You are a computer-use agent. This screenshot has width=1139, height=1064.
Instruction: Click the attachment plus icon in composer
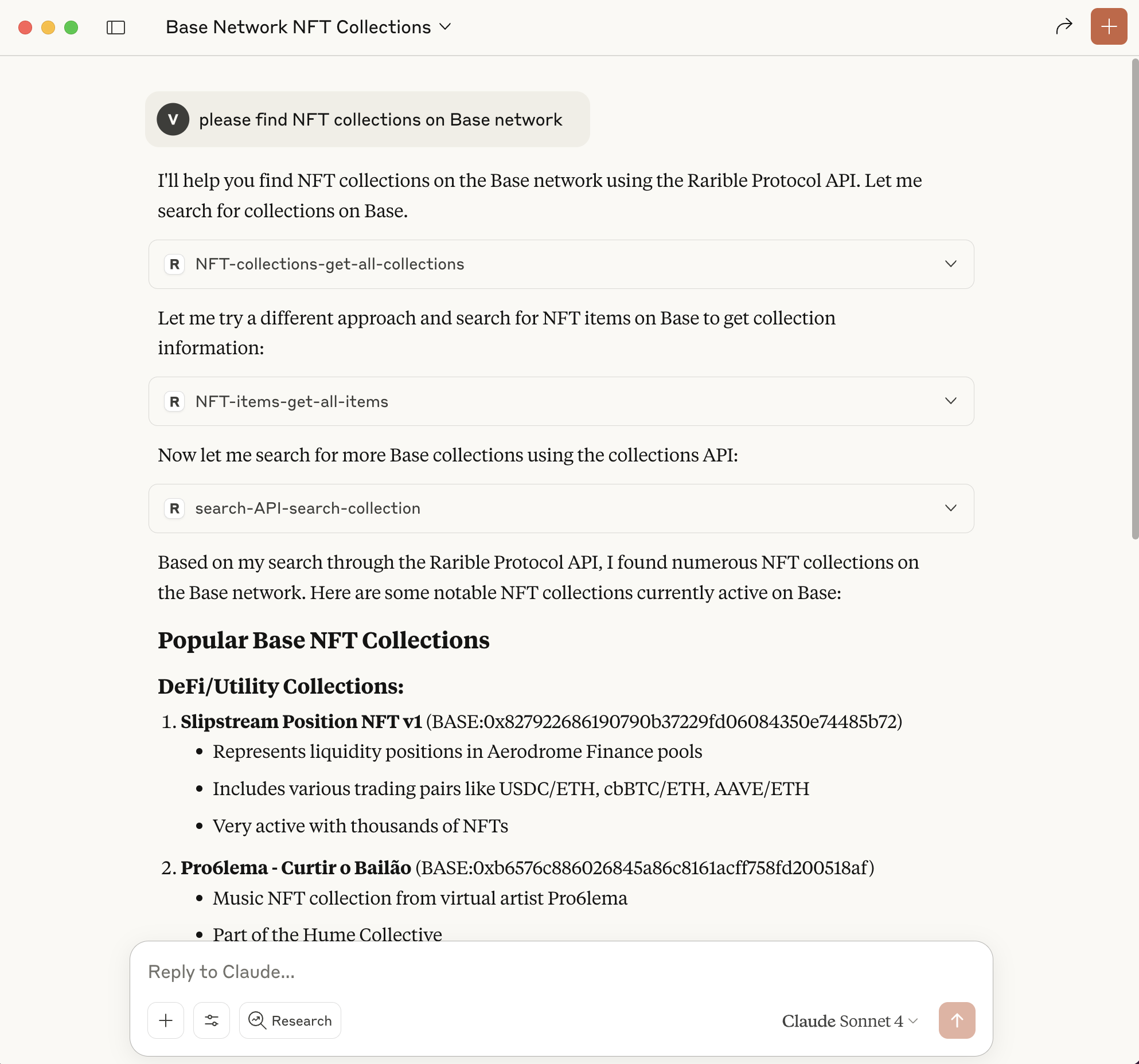166,1020
